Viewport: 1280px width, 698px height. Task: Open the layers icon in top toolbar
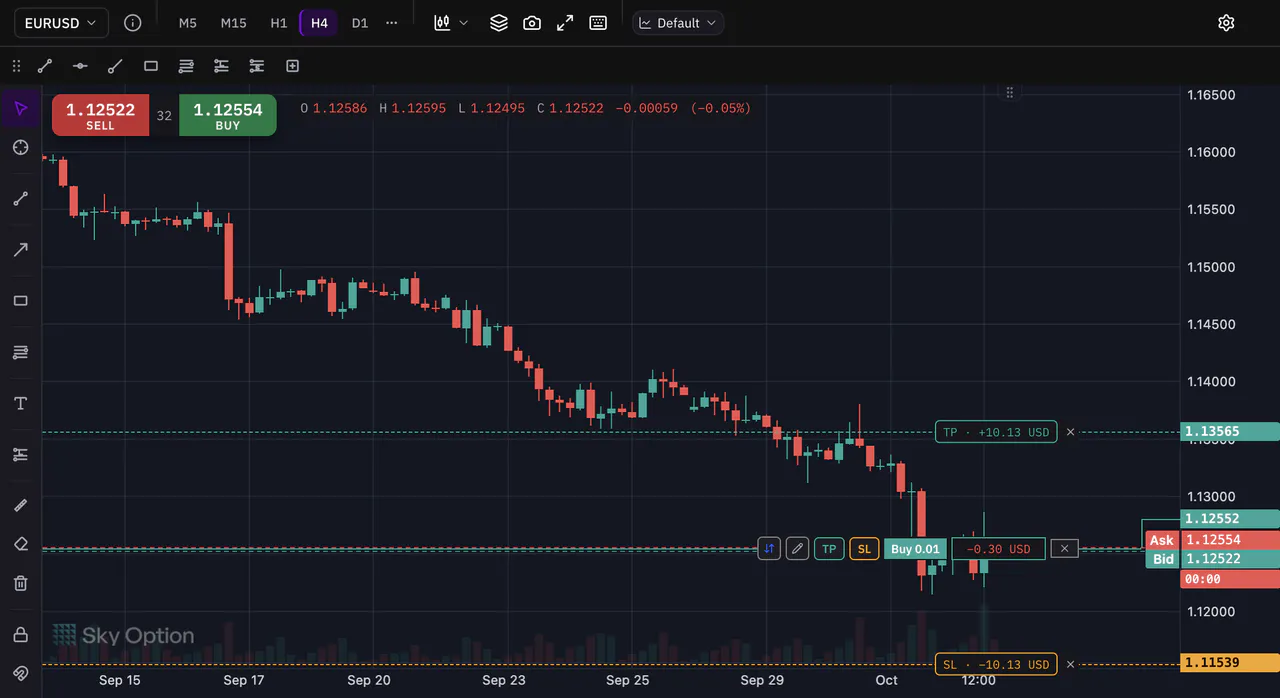(x=499, y=22)
